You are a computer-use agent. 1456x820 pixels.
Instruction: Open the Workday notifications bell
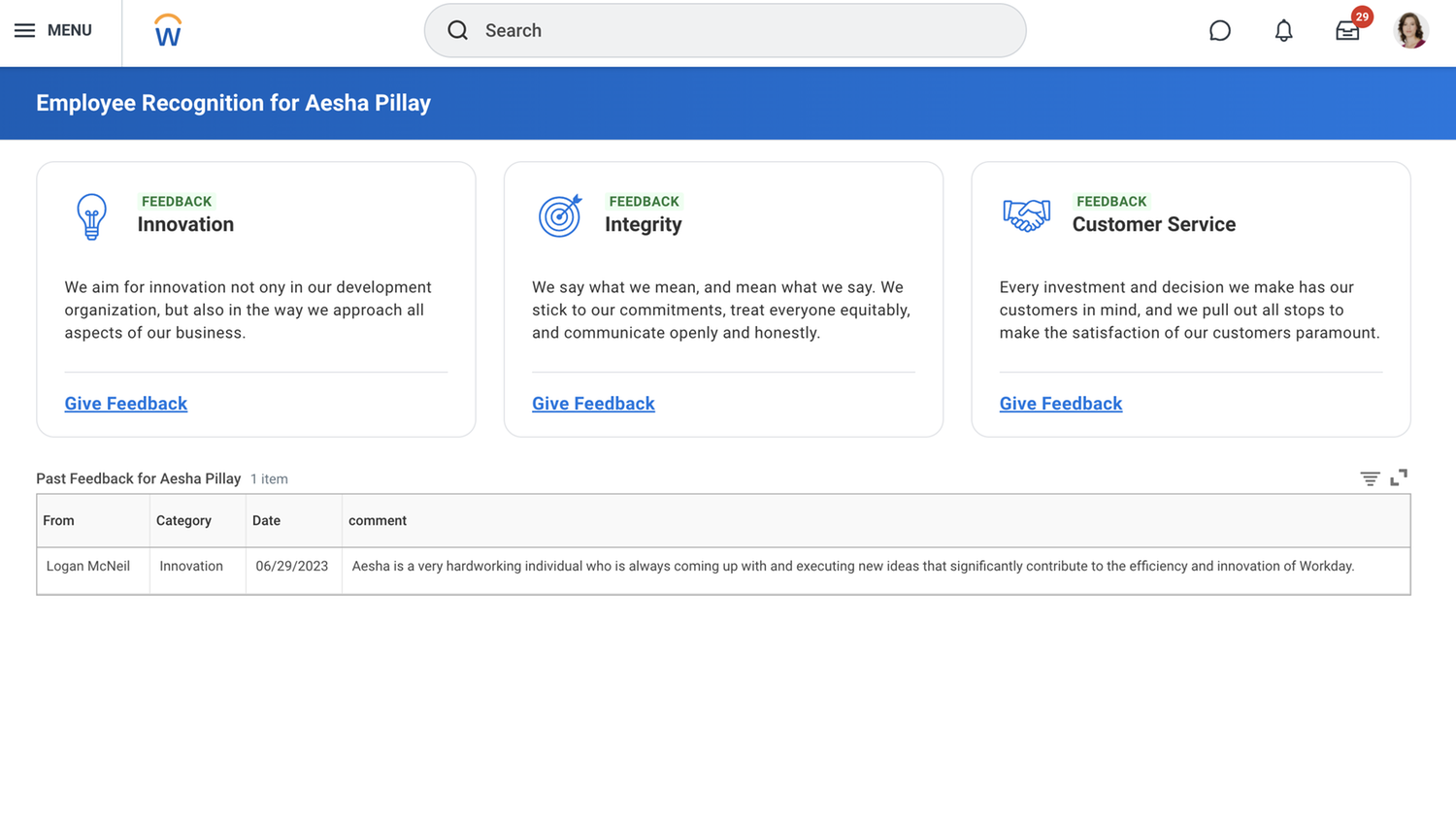tap(1282, 30)
